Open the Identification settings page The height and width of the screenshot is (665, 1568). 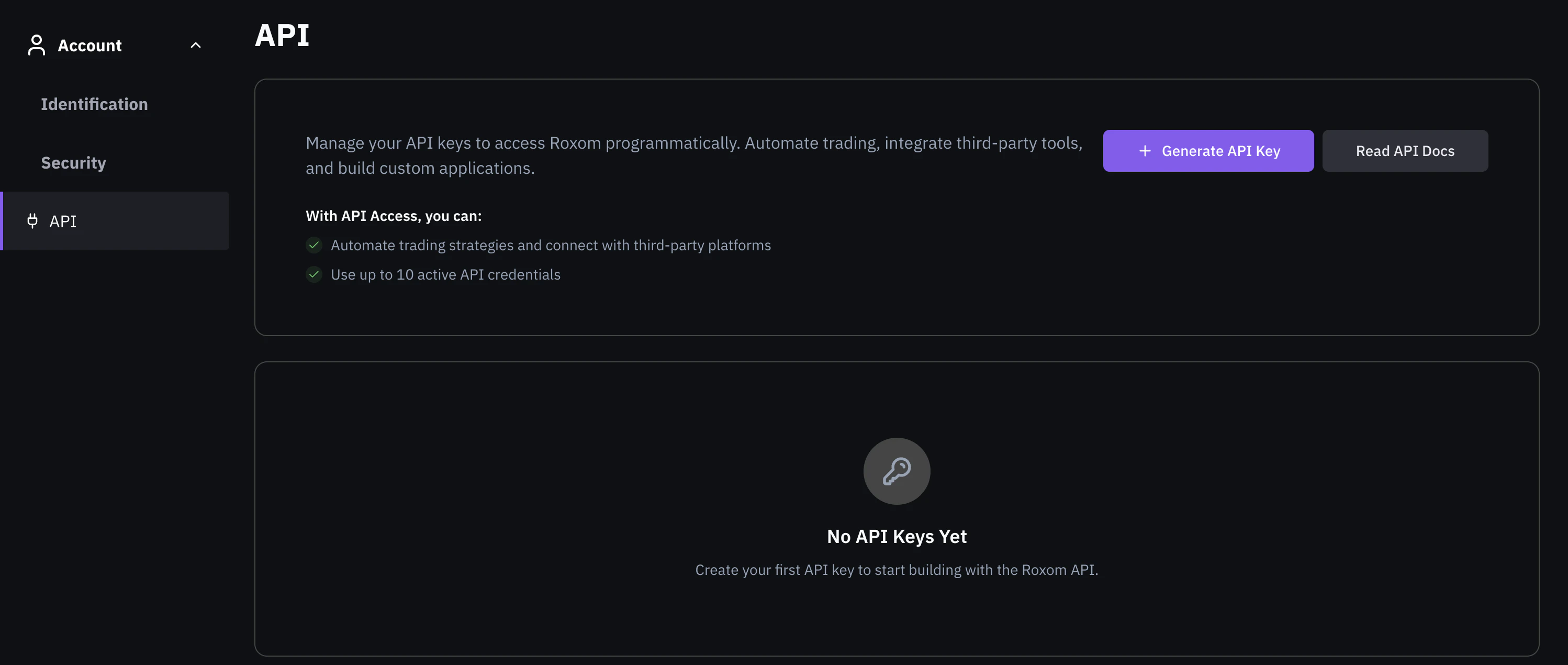click(94, 104)
